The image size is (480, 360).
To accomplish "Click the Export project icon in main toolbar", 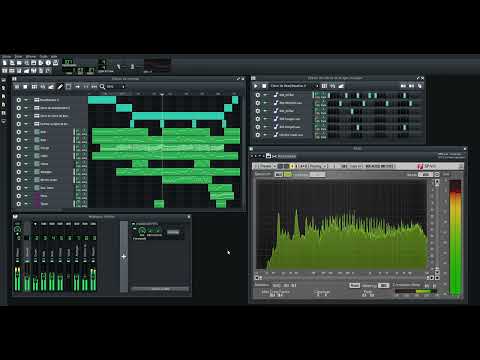I will (x=41, y=63).
